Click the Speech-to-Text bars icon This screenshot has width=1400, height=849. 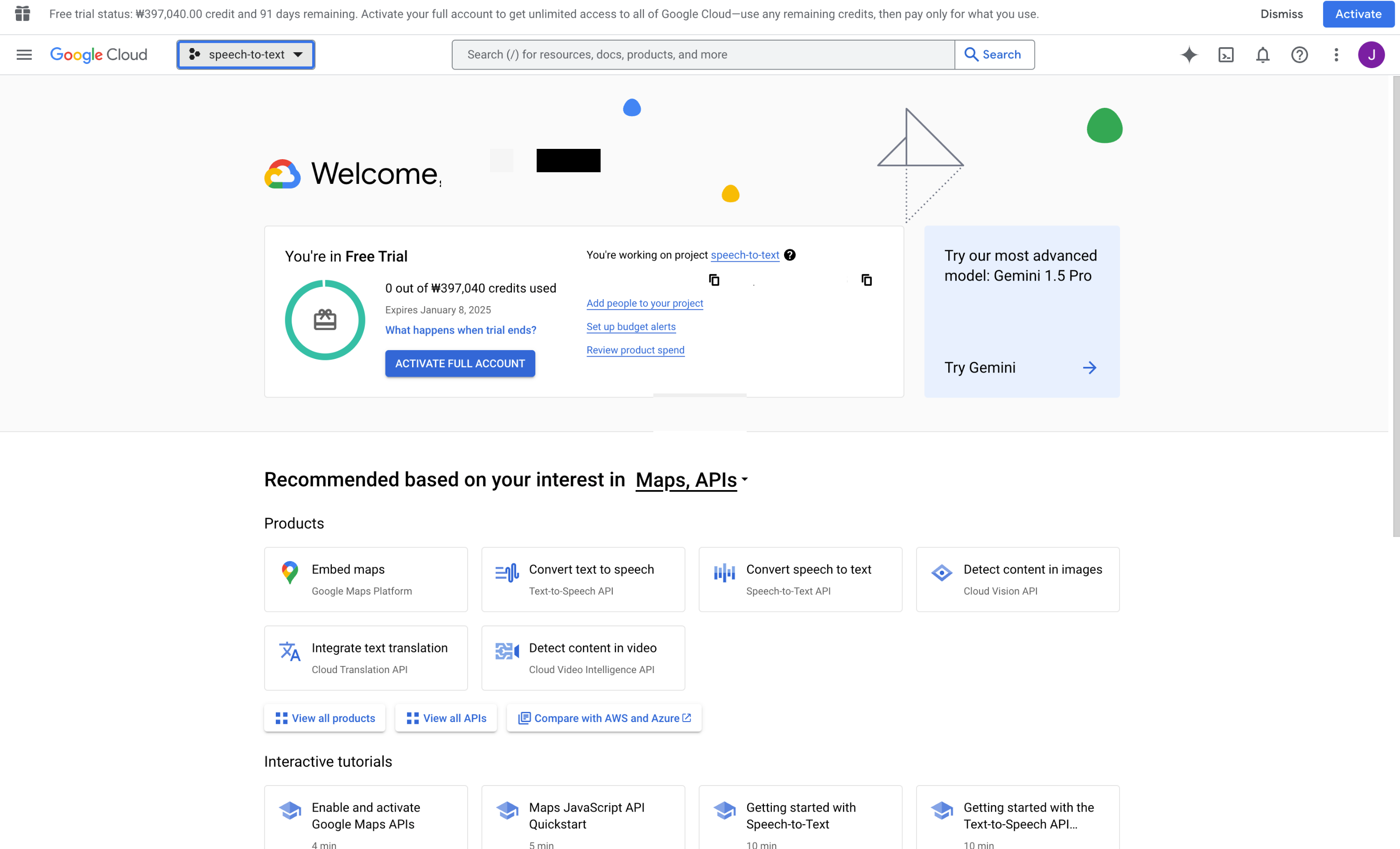coord(724,572)
